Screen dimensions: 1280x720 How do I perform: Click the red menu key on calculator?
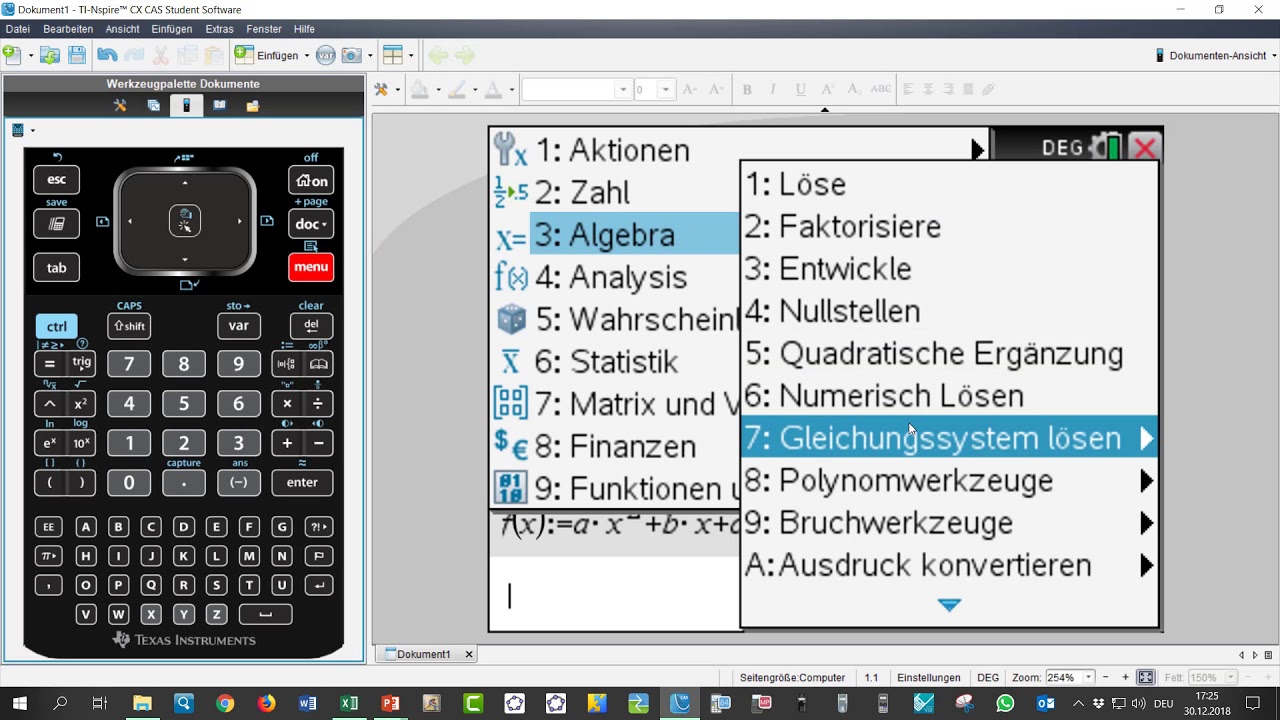tap(311, 267)
